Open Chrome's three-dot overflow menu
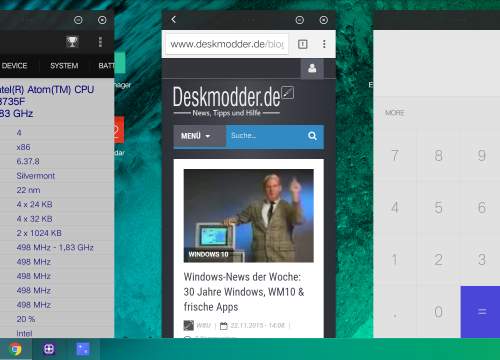 (324, 44)
